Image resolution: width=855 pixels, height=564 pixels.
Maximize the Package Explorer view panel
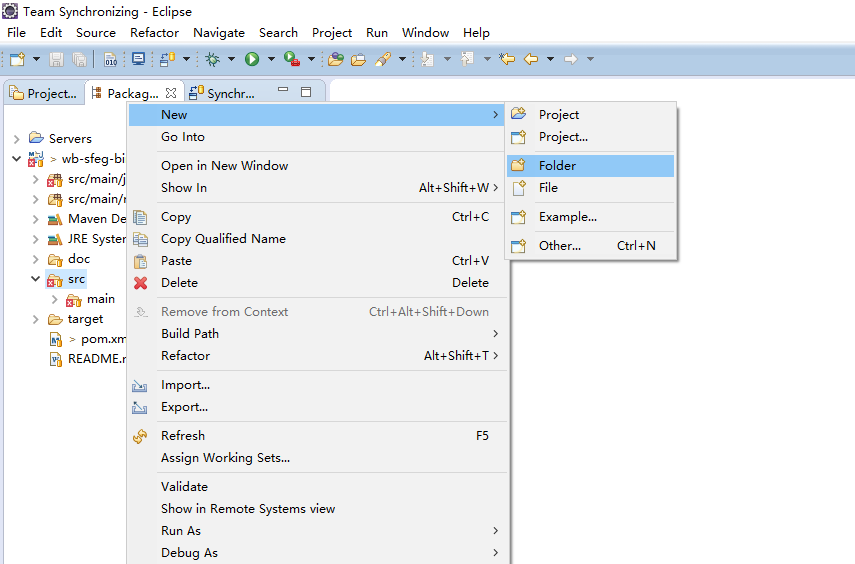click(306, 92)
